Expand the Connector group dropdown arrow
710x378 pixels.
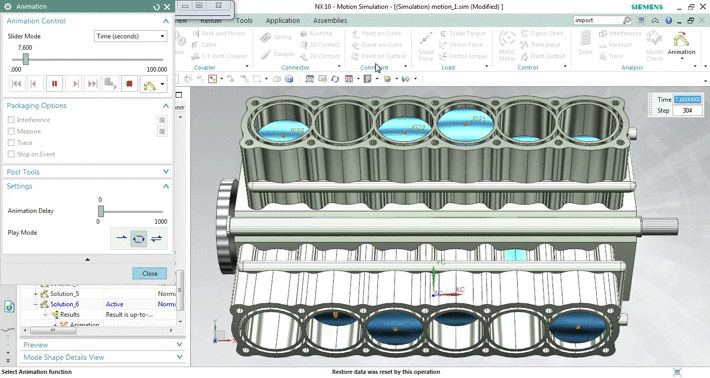click(x=339, y=67)
